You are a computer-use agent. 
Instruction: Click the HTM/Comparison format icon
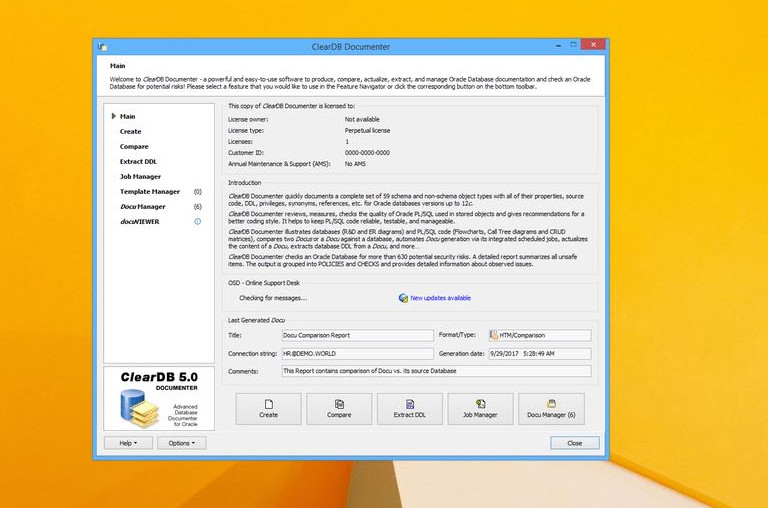[x=494, y=335]
